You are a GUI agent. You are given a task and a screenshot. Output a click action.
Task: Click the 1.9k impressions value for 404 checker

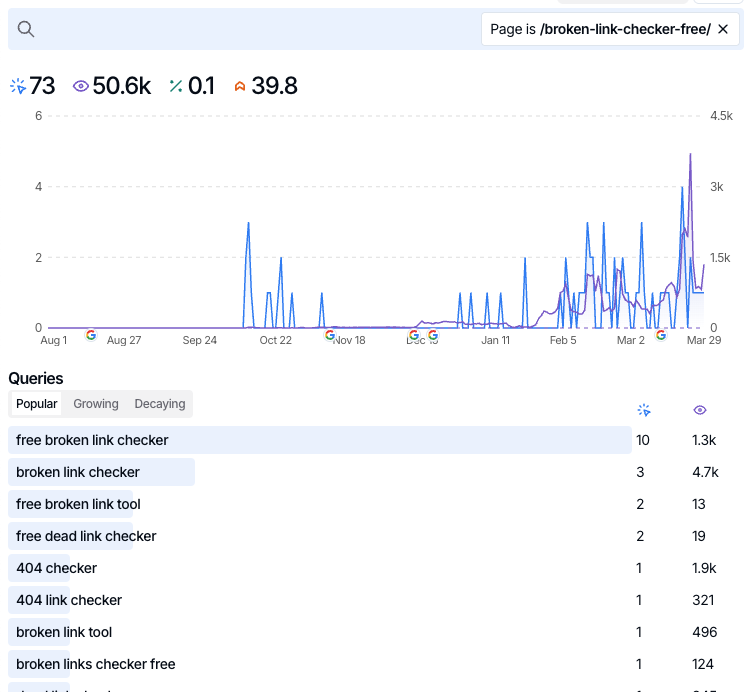click(x=704, y=569)
